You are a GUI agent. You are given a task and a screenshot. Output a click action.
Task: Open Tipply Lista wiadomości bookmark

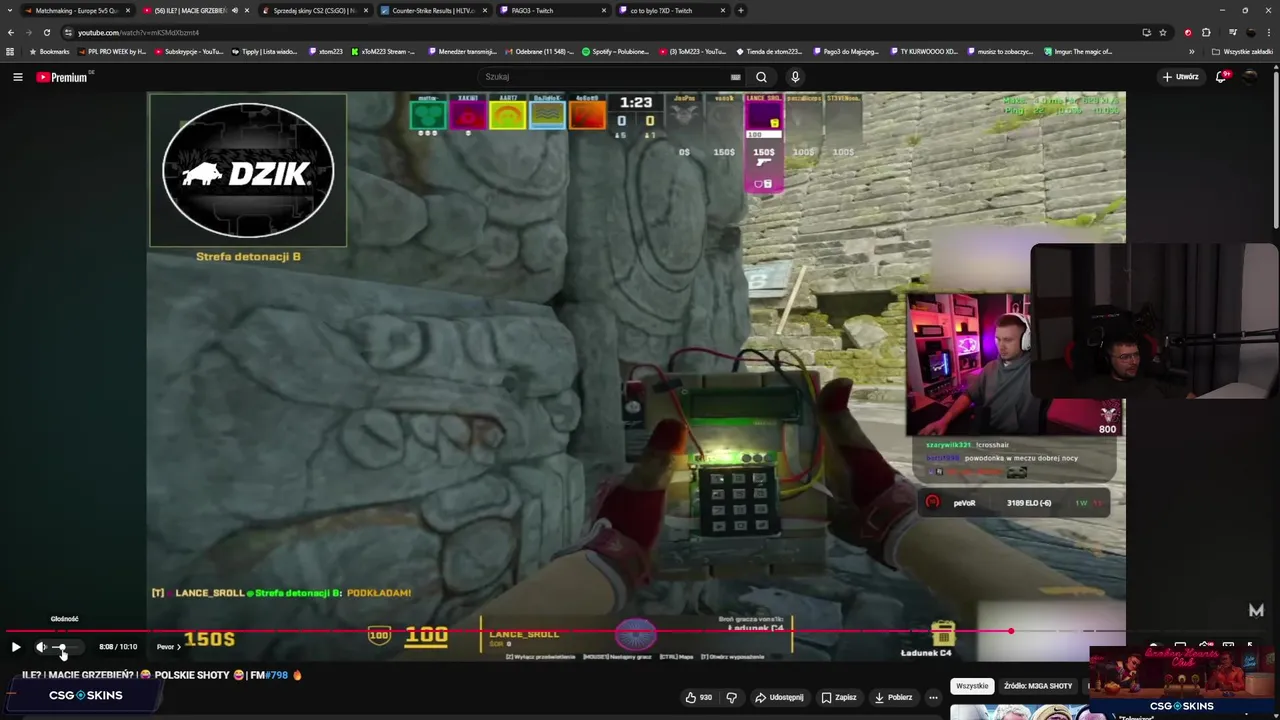click(x=266, y=52)
